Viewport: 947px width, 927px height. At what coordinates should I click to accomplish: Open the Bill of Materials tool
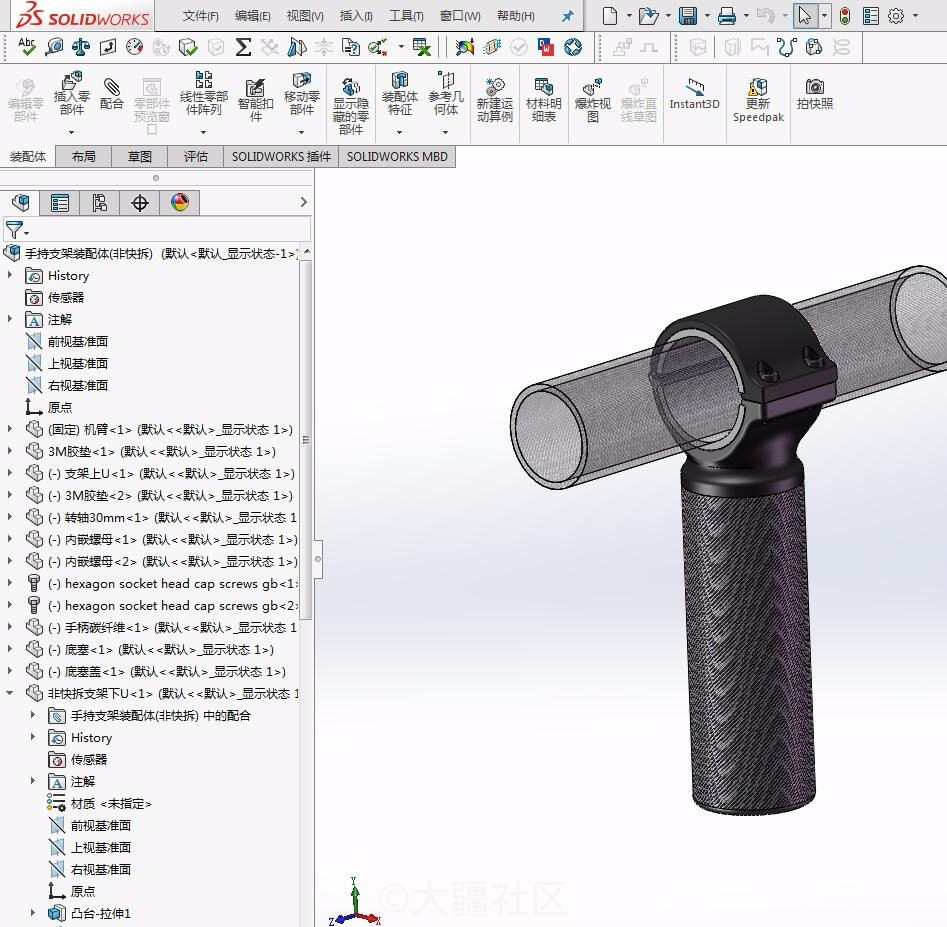pyautogui.click(x=544, y=100)
